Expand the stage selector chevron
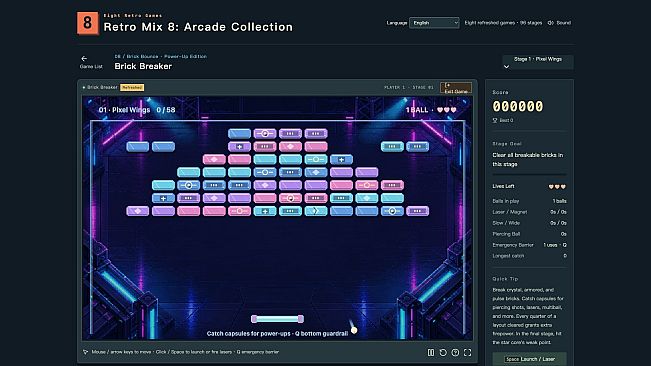Viewport: 651px width, 366px height. coord(506,67)
